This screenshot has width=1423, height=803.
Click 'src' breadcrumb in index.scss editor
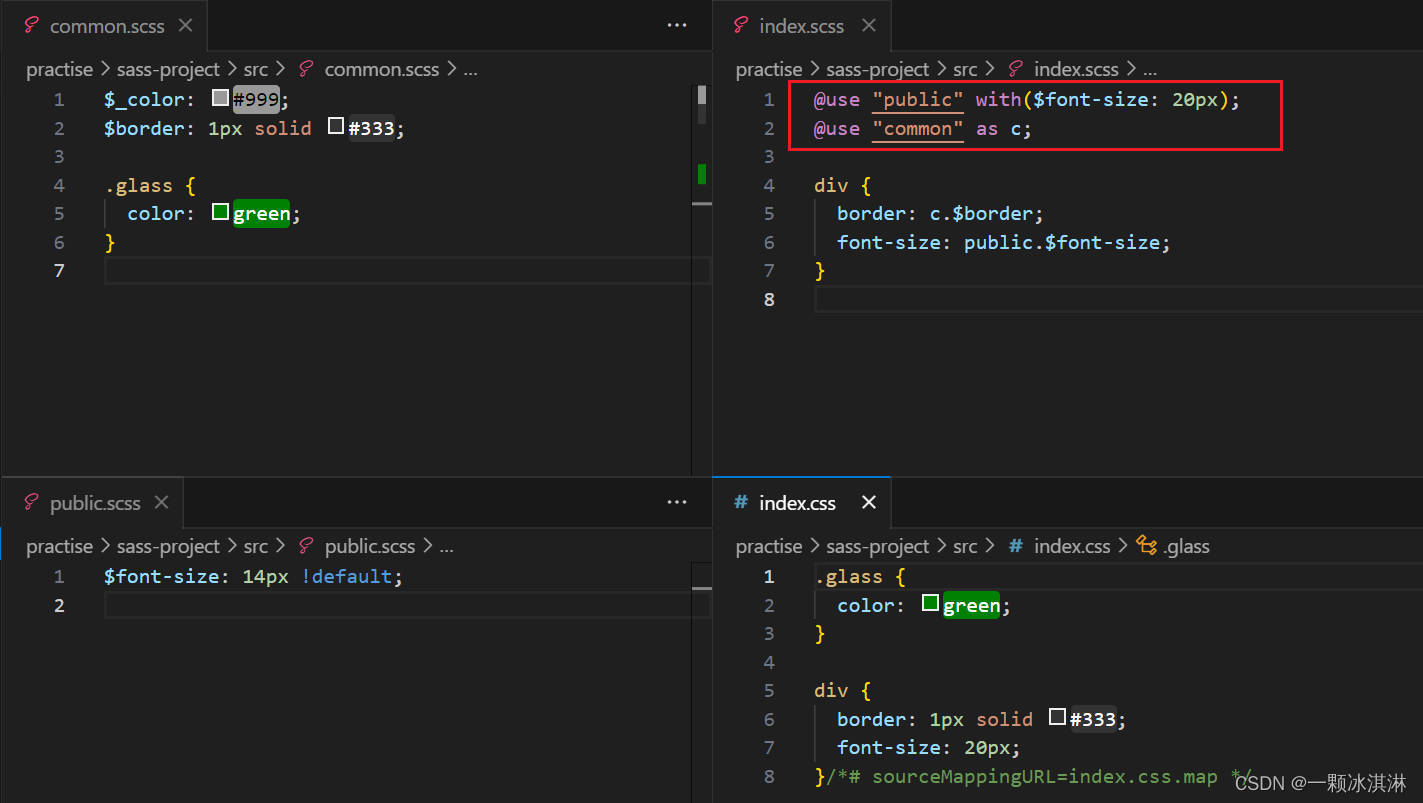coord(965,70)
